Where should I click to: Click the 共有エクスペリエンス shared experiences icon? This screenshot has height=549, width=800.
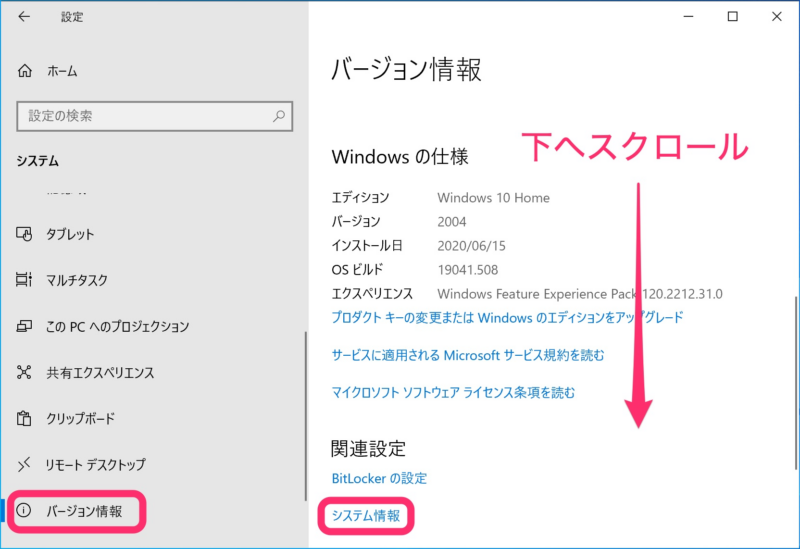(24, 372)
